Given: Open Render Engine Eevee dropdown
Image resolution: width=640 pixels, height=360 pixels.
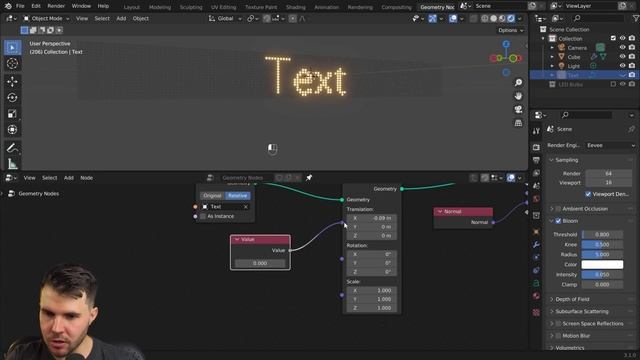Looking at the screenshot, I should 610,145.
